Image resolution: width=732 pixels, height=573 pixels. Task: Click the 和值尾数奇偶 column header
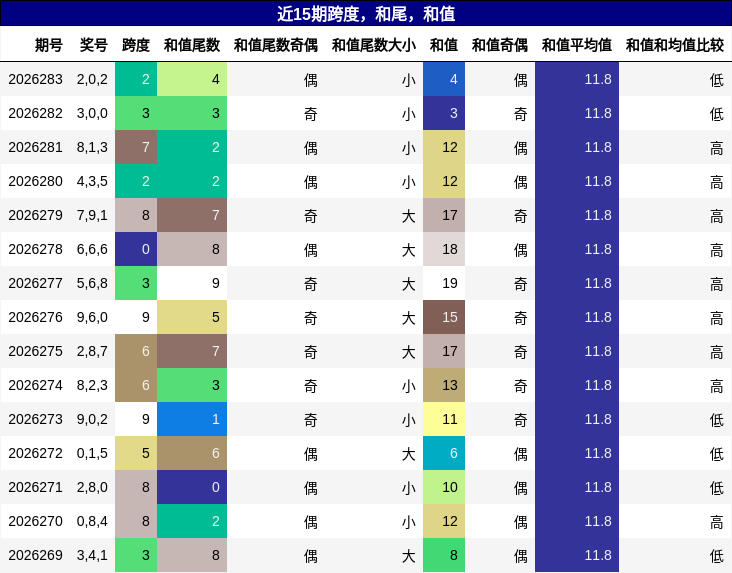click(275, 45)
